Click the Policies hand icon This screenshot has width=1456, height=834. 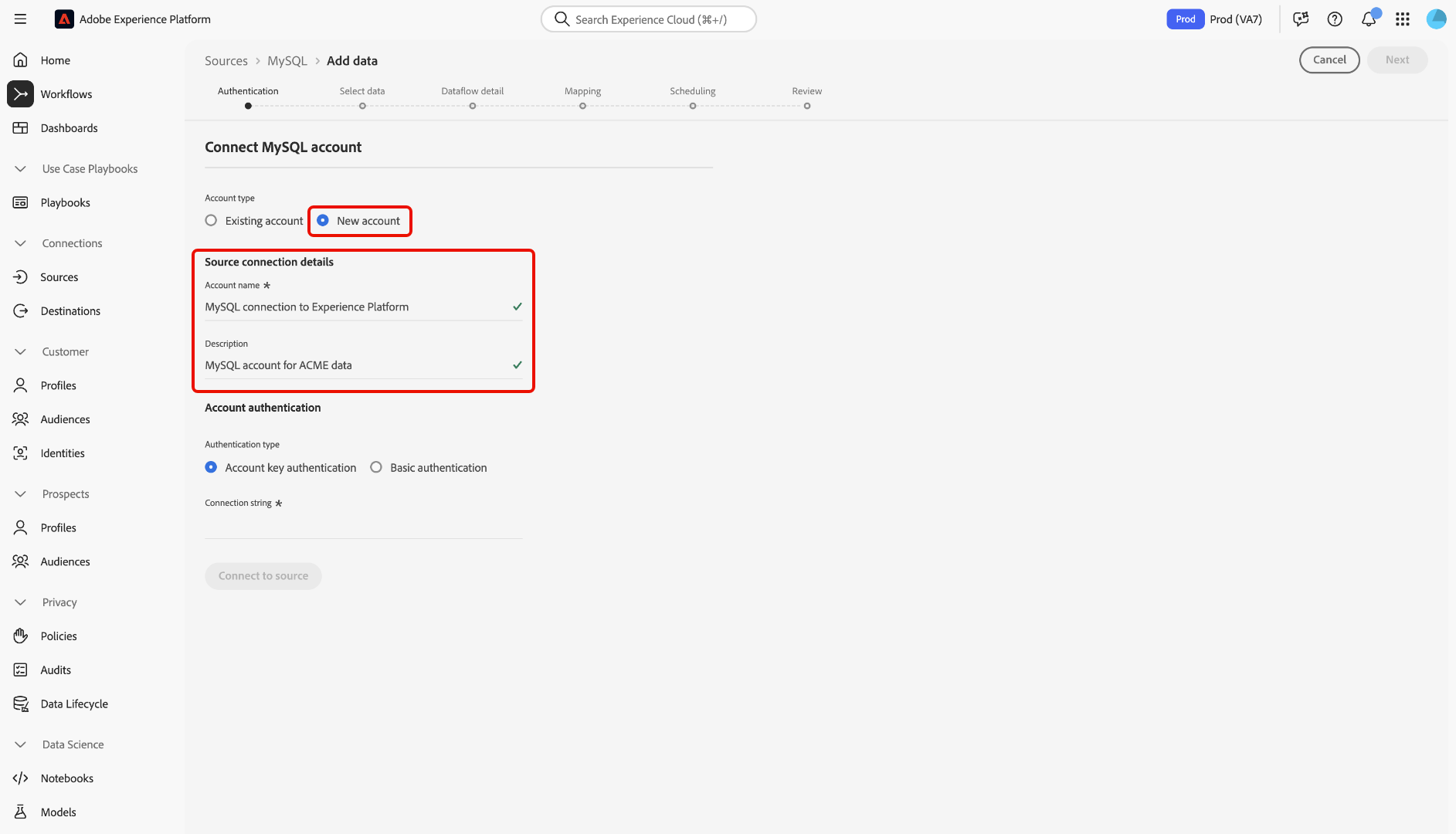21,636
